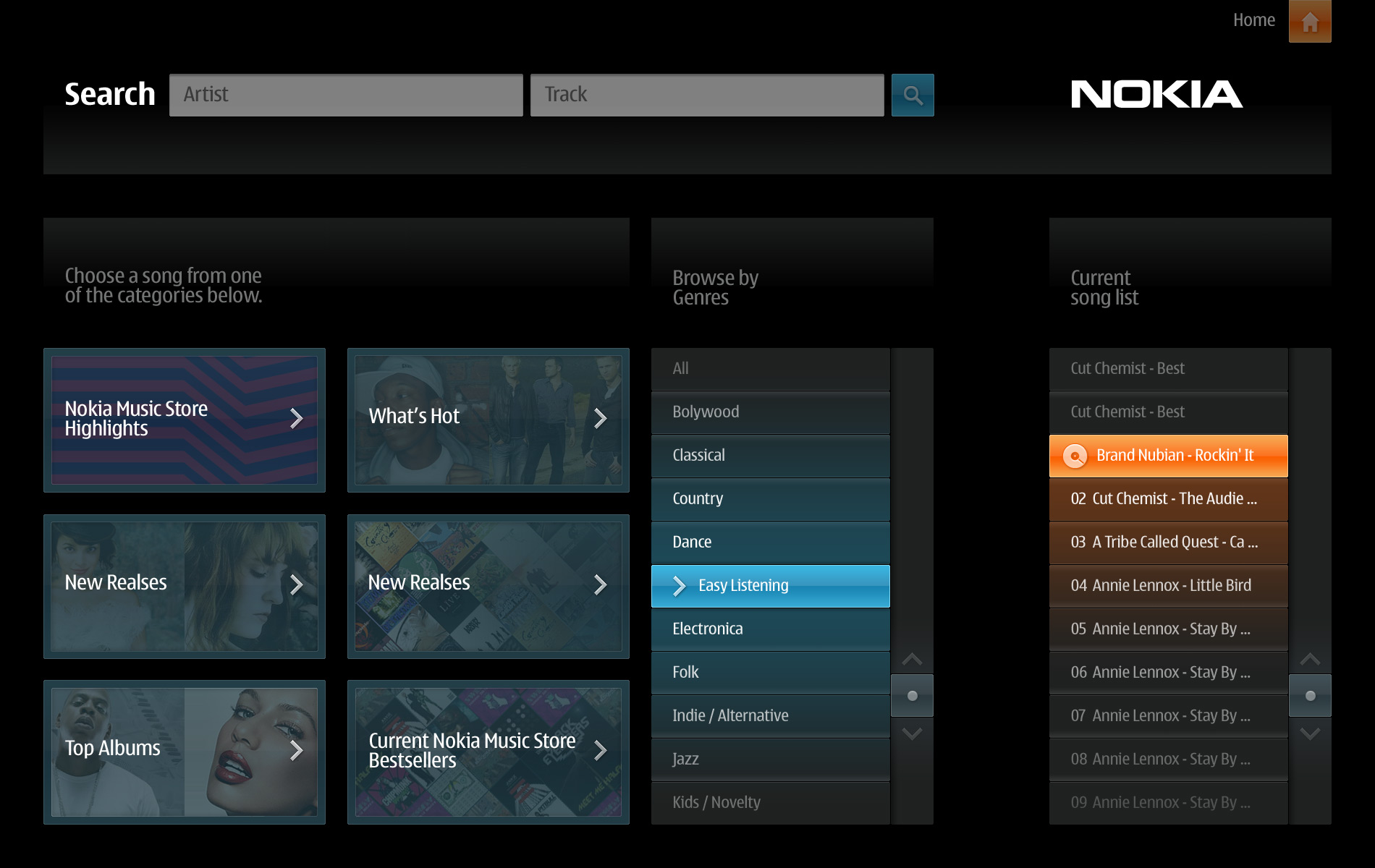Open Nokia Music Store Highlights
Screen dimensions: 1375x868
pos(185,420)
